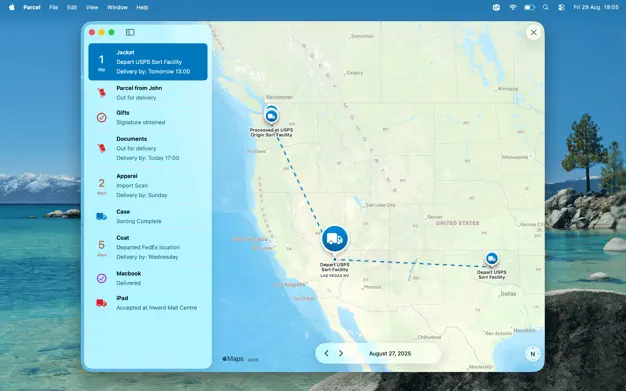The image size is (626, 391).
Task: Click the Los Angeles label on map
Action: (x=289, y=284)
